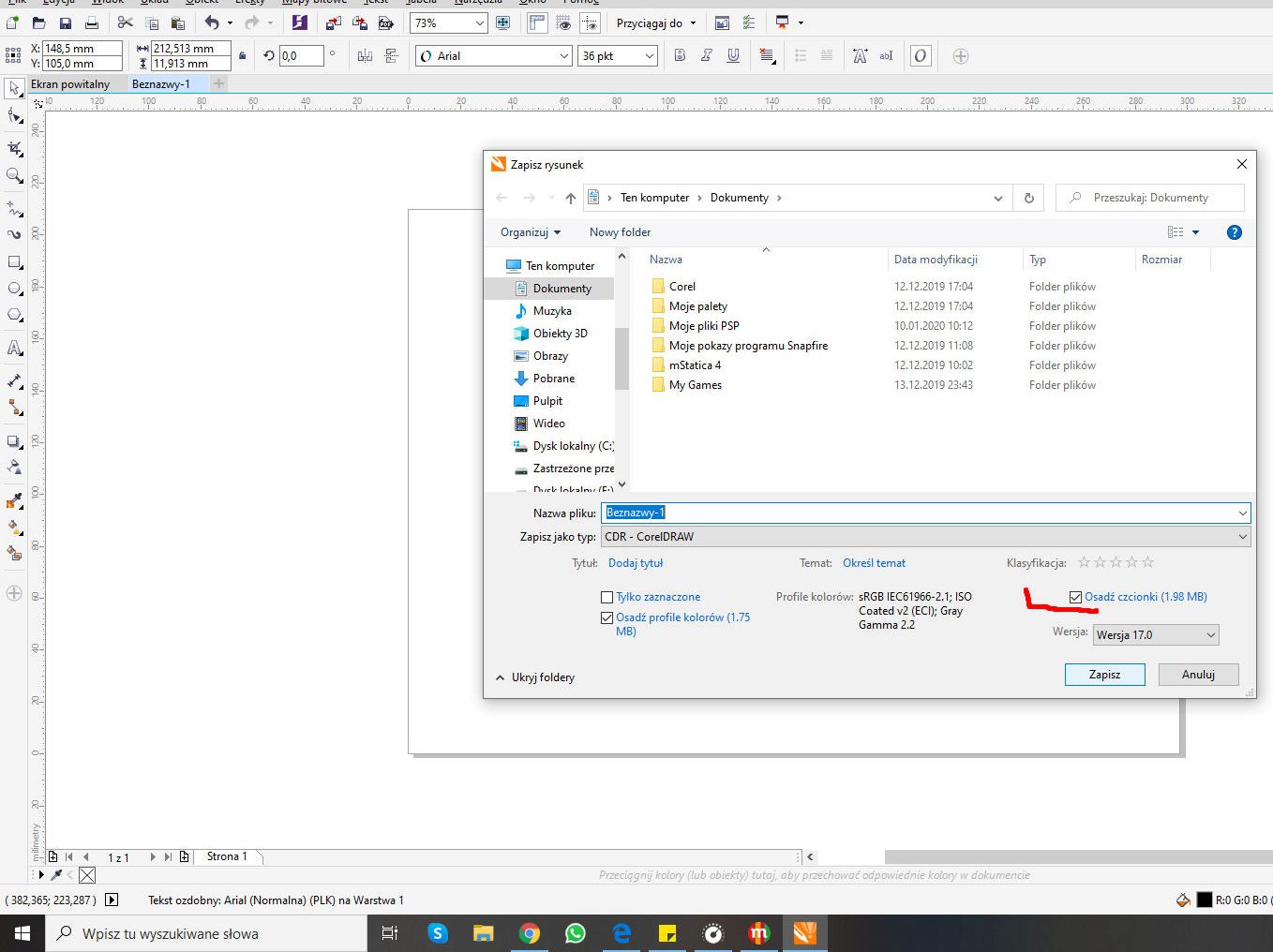1273x952 pixels.
Task: Open the Wersja 17.0 dropdown
Action: tap(1156, 635)
